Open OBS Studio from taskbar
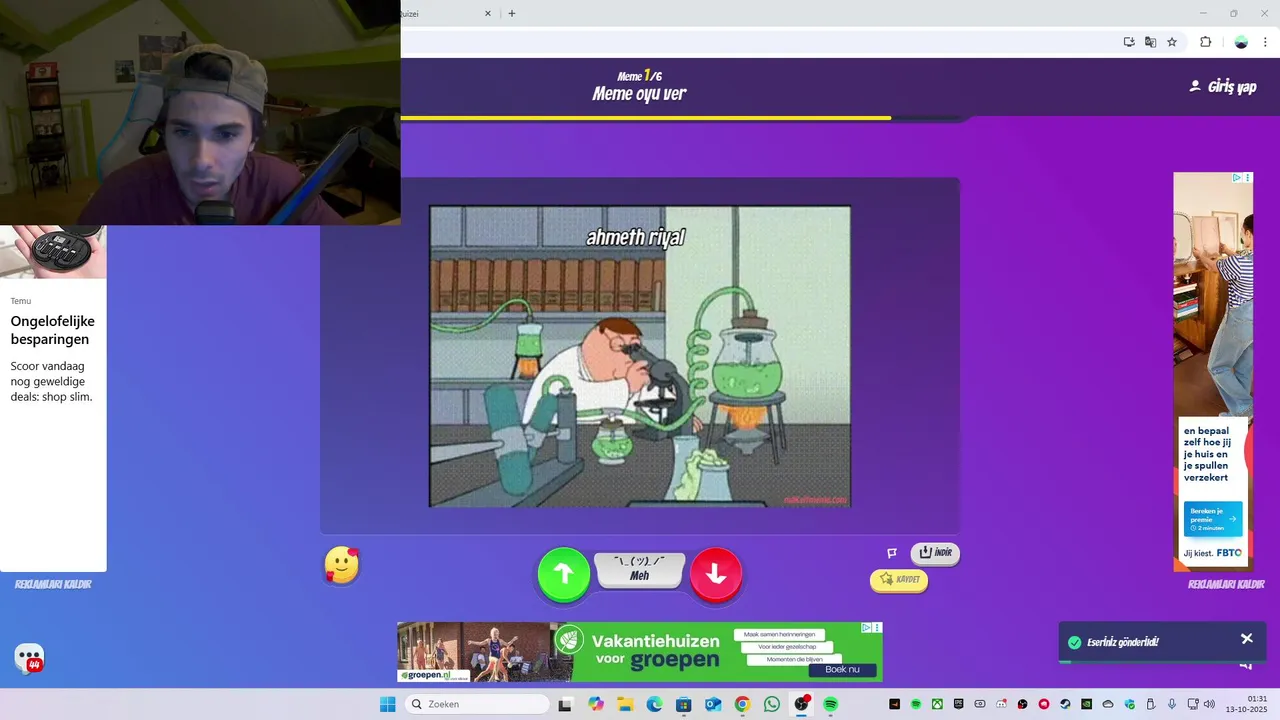1280x720 pixels. (801, 704)
